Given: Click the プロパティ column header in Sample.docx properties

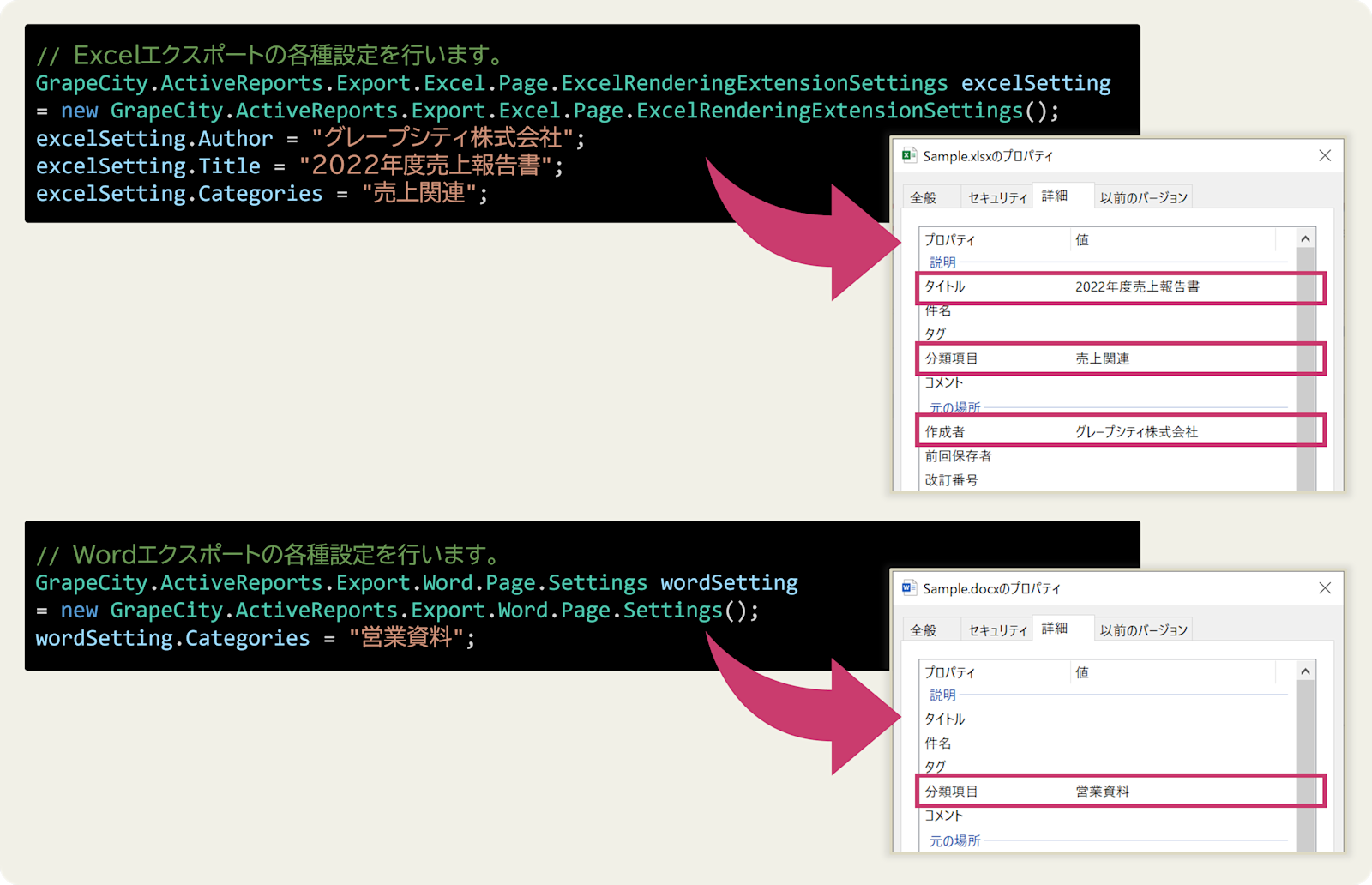Looking at the screenshot, I should (x=995, y=671).
